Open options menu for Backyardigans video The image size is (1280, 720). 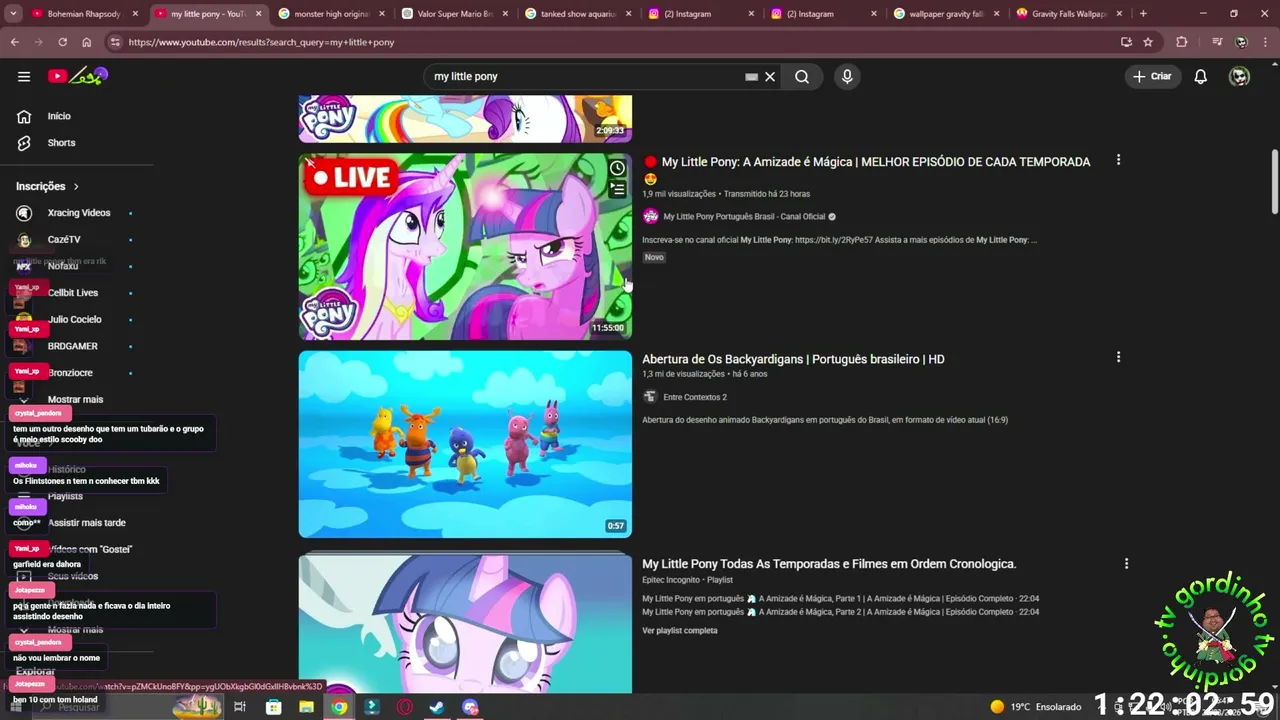coord(1118,357)
